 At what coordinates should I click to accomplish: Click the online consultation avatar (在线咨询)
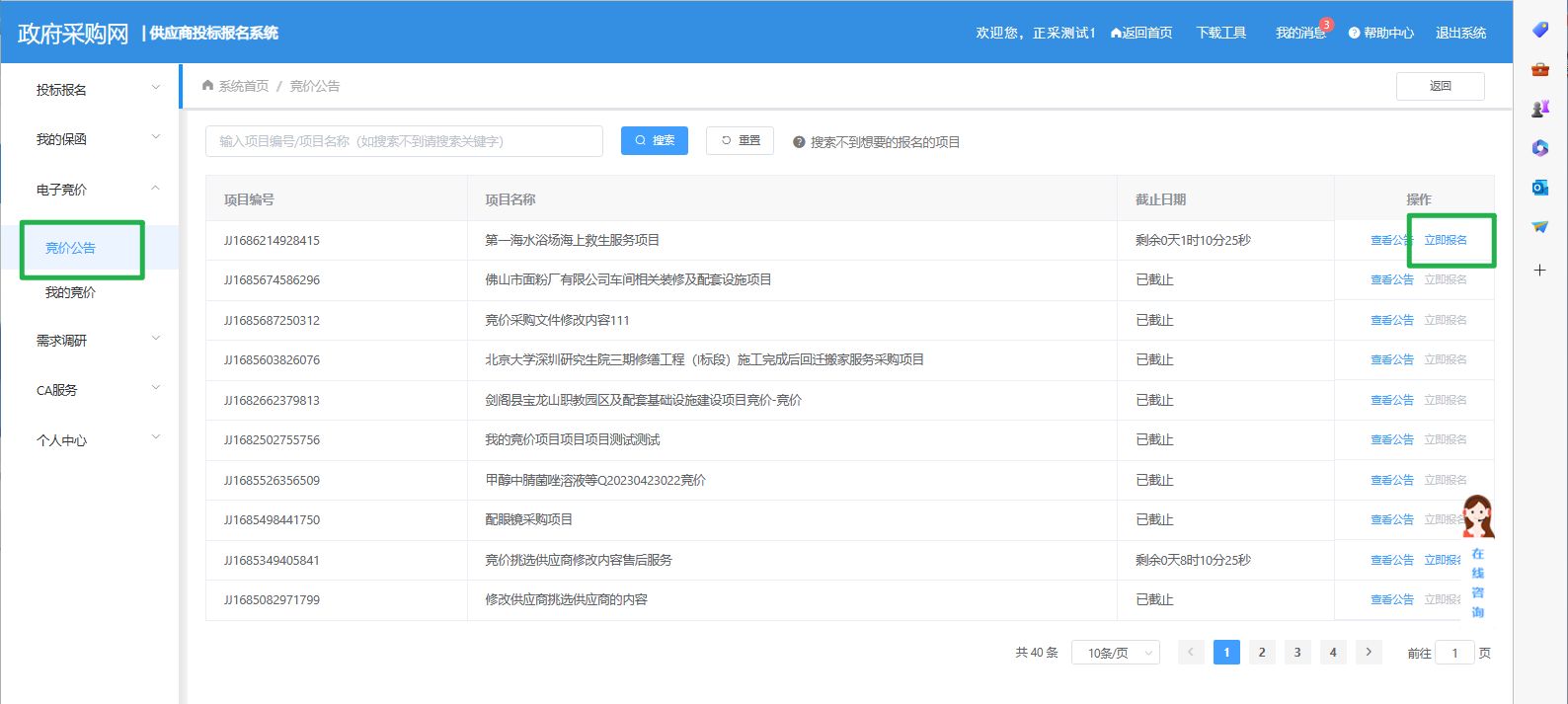(x=1477, y=518)
